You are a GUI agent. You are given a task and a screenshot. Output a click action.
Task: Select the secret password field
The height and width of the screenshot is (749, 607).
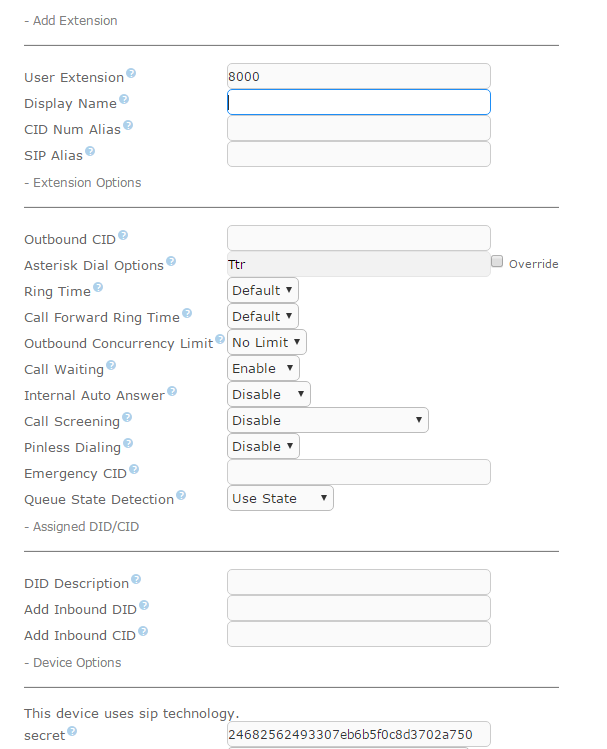[x=358, y=734]
